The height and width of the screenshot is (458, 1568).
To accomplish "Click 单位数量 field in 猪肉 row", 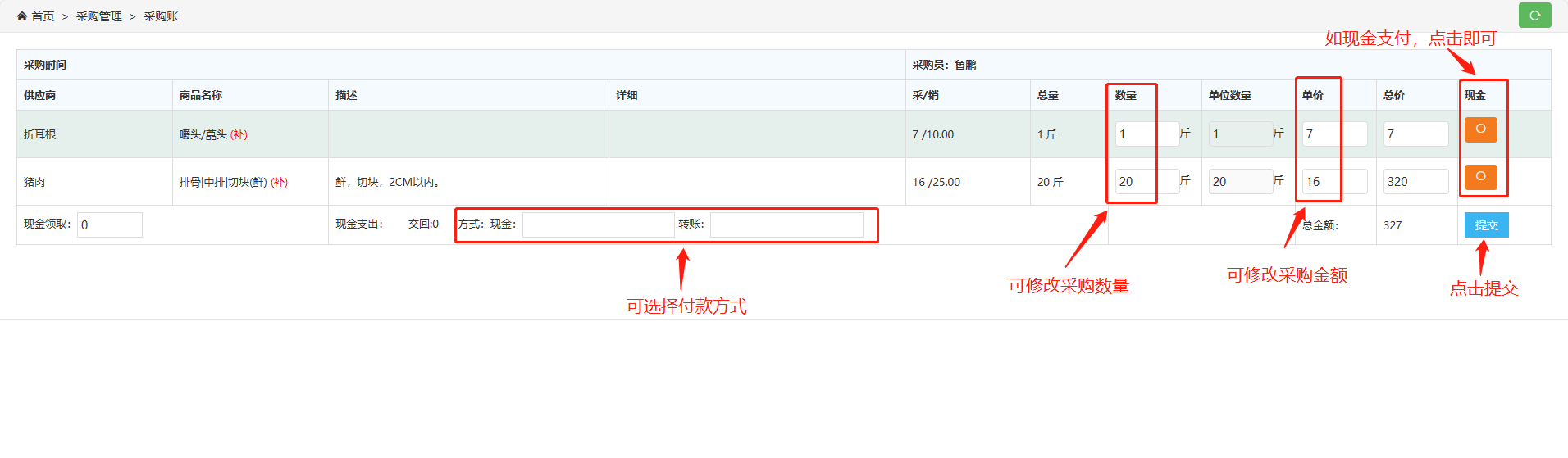I will pyautogui.click(x=1240, y=182).
